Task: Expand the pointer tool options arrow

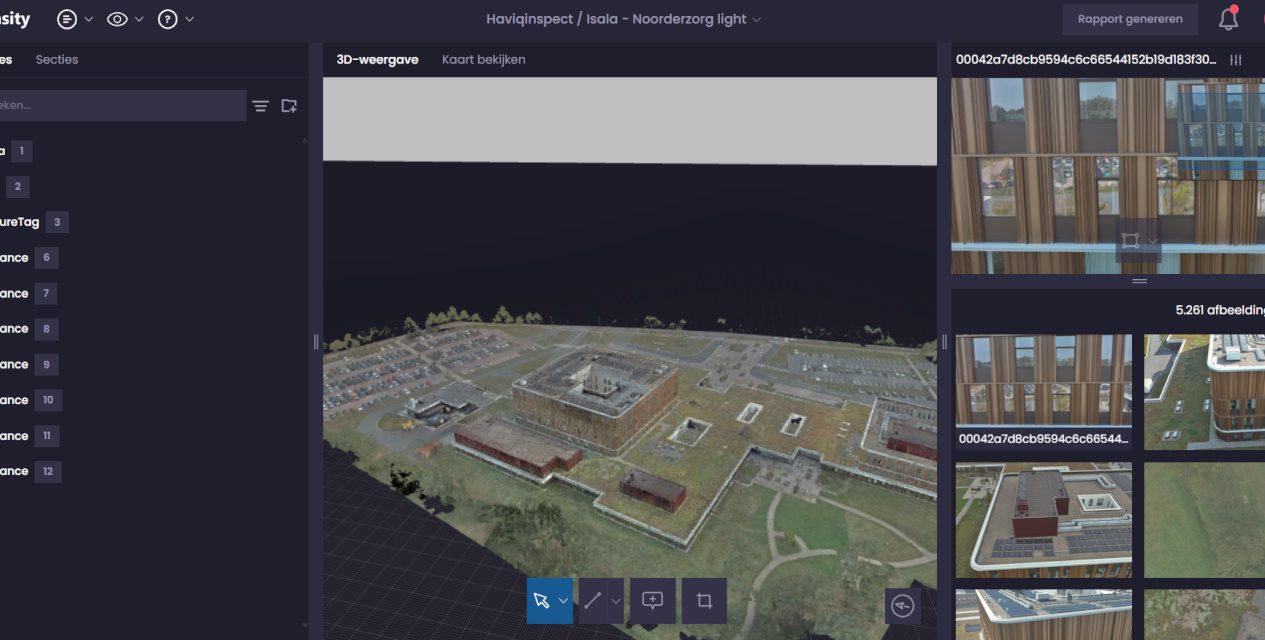Action: (564, 601)
